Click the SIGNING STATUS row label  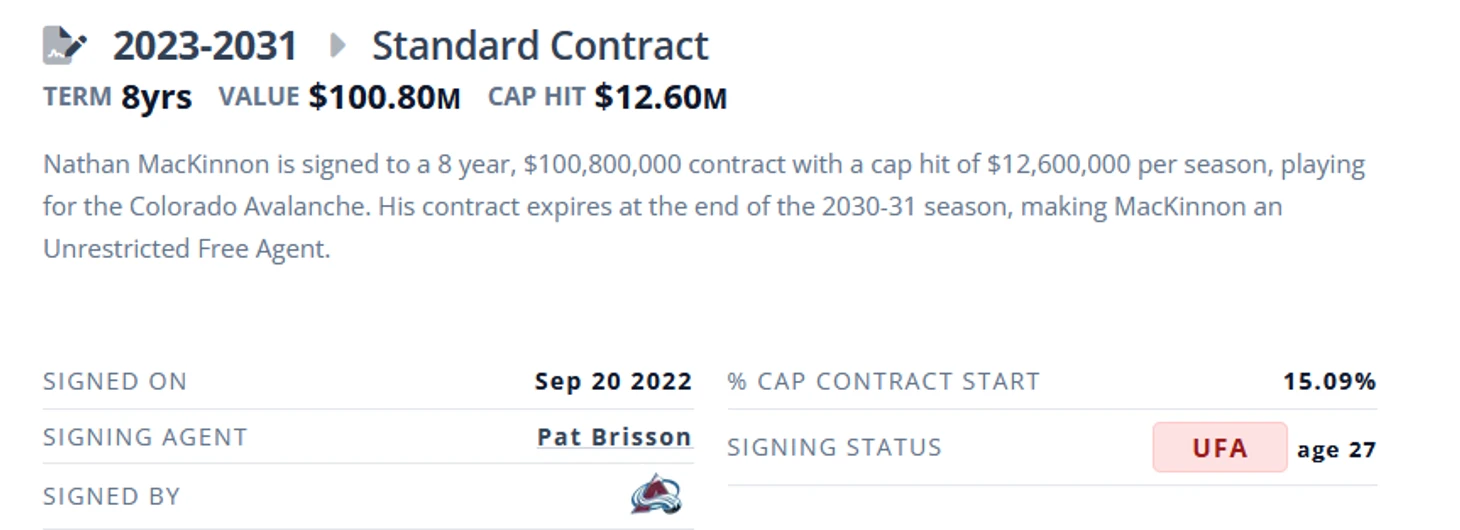(834, 447)
